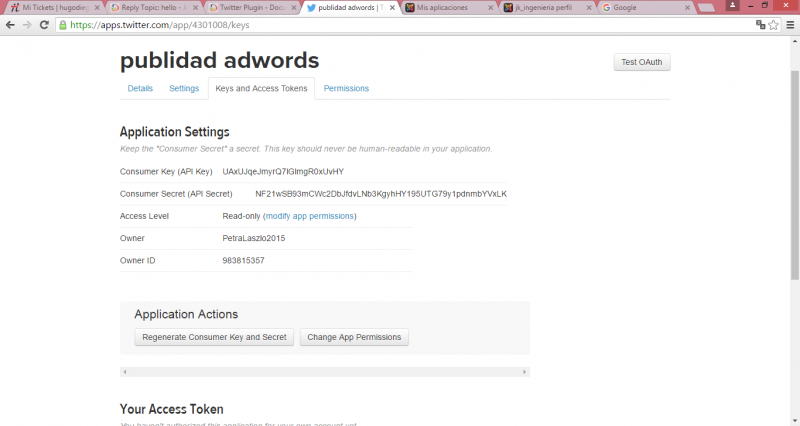The image size is (800, 426).
Task: Close the Google tab
Action: point(687,8)
